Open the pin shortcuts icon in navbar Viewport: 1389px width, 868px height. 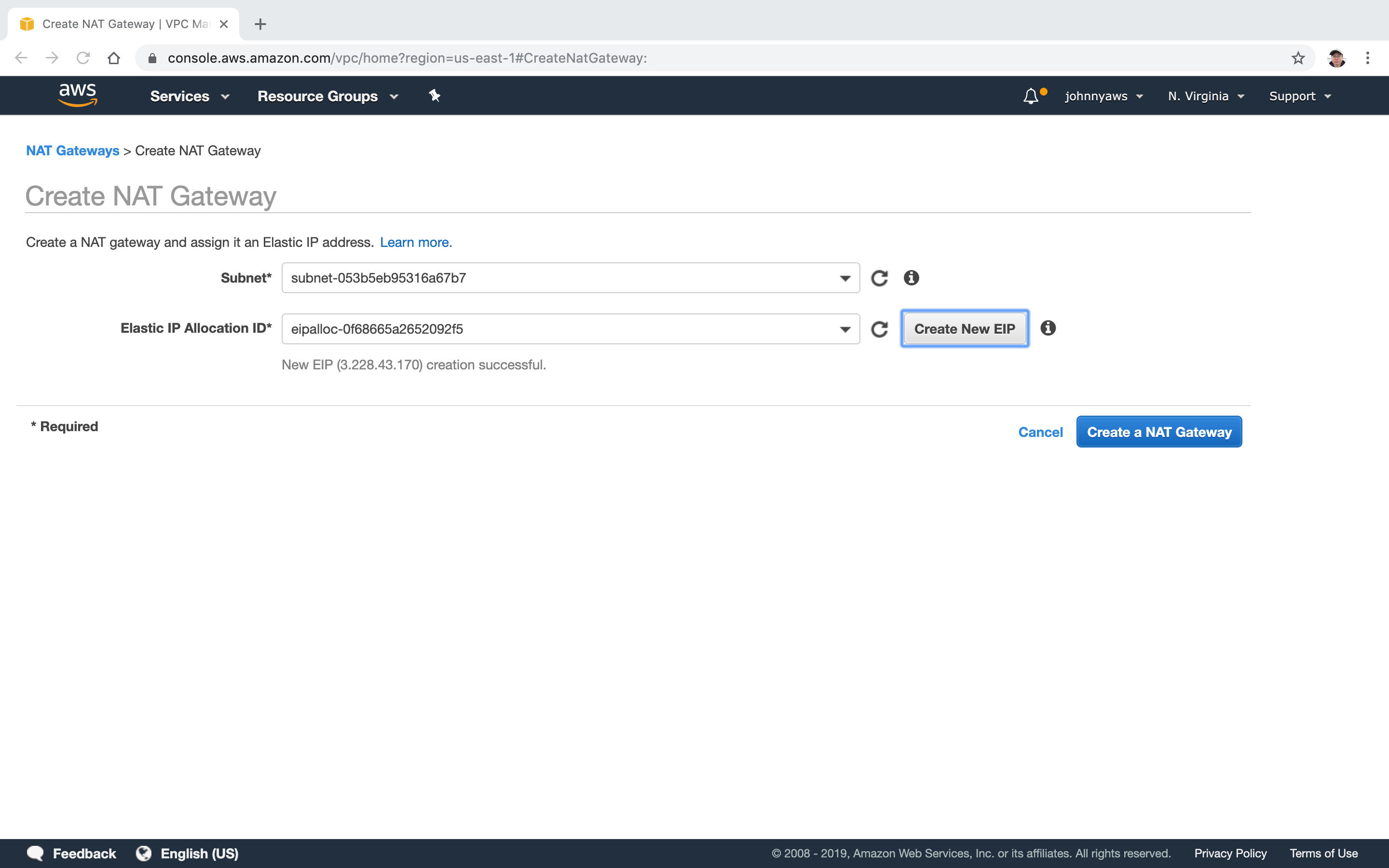point(435,95)
